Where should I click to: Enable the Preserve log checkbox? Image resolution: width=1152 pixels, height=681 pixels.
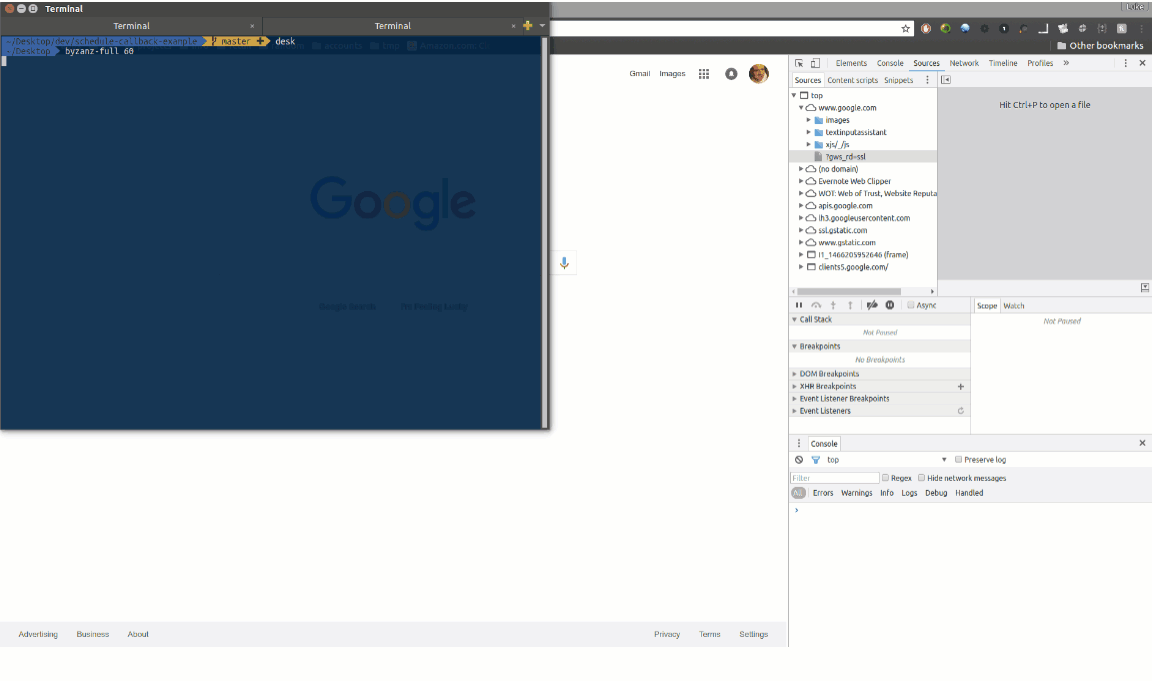point(957,459)
